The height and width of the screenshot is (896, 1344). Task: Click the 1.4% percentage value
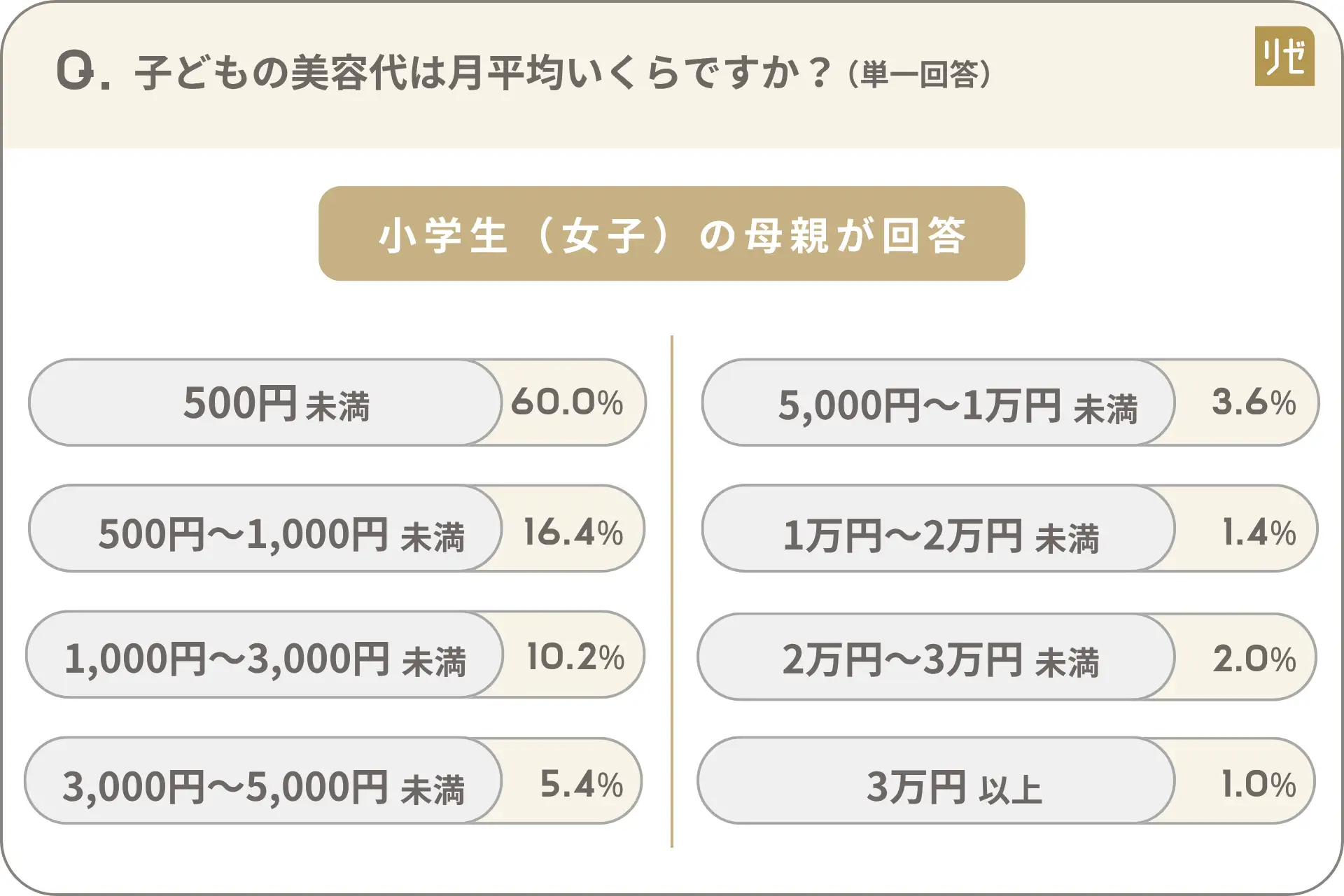[x=1259, y=532]
